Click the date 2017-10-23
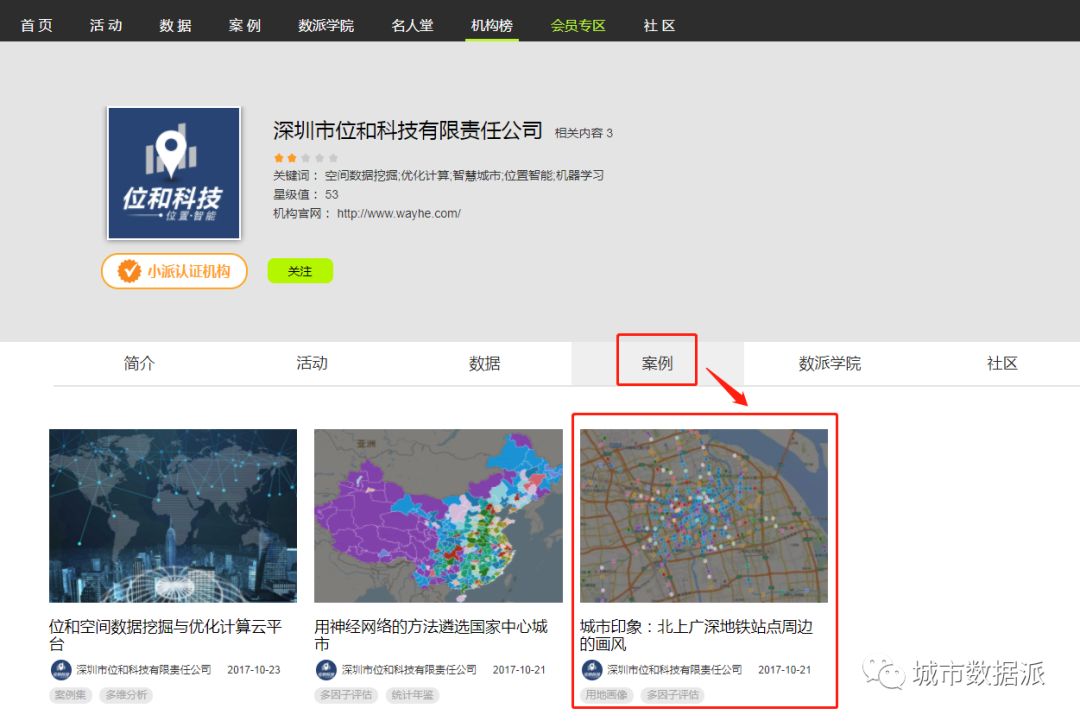This screenshot has width=1080, height=721. click(253, 670)
